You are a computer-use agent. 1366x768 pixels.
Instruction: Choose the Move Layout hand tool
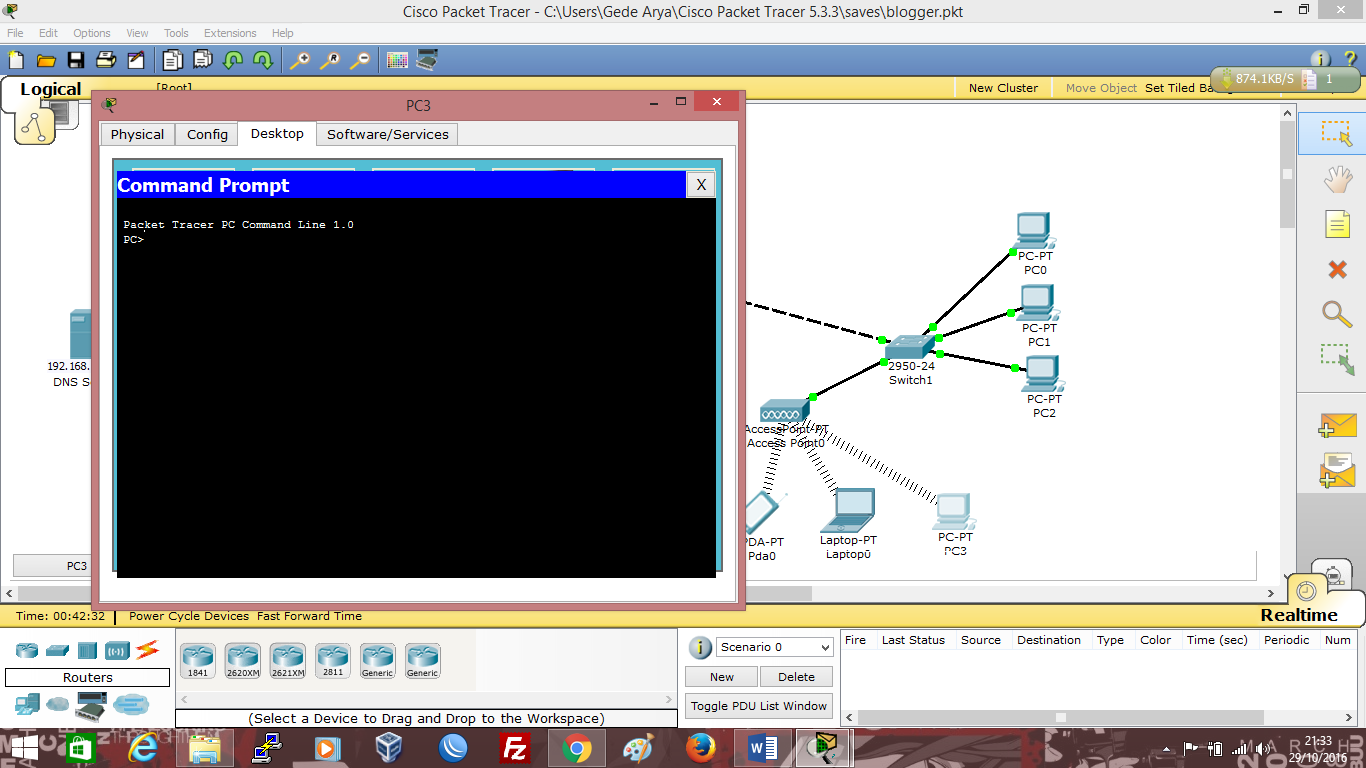1337,180
